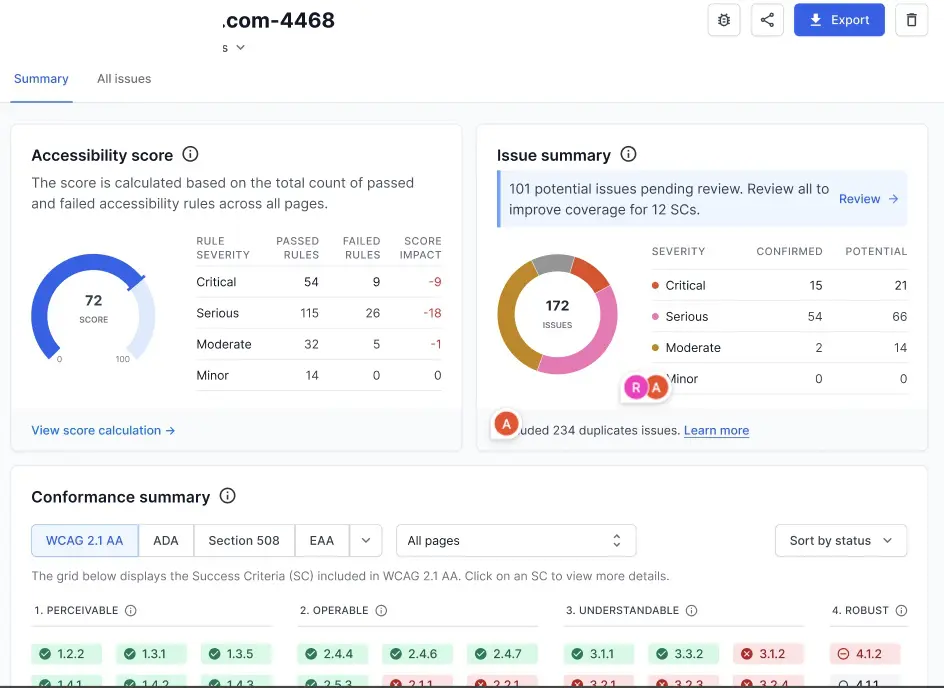
Task: Show info for the Understandable heading
Action: 692,610
